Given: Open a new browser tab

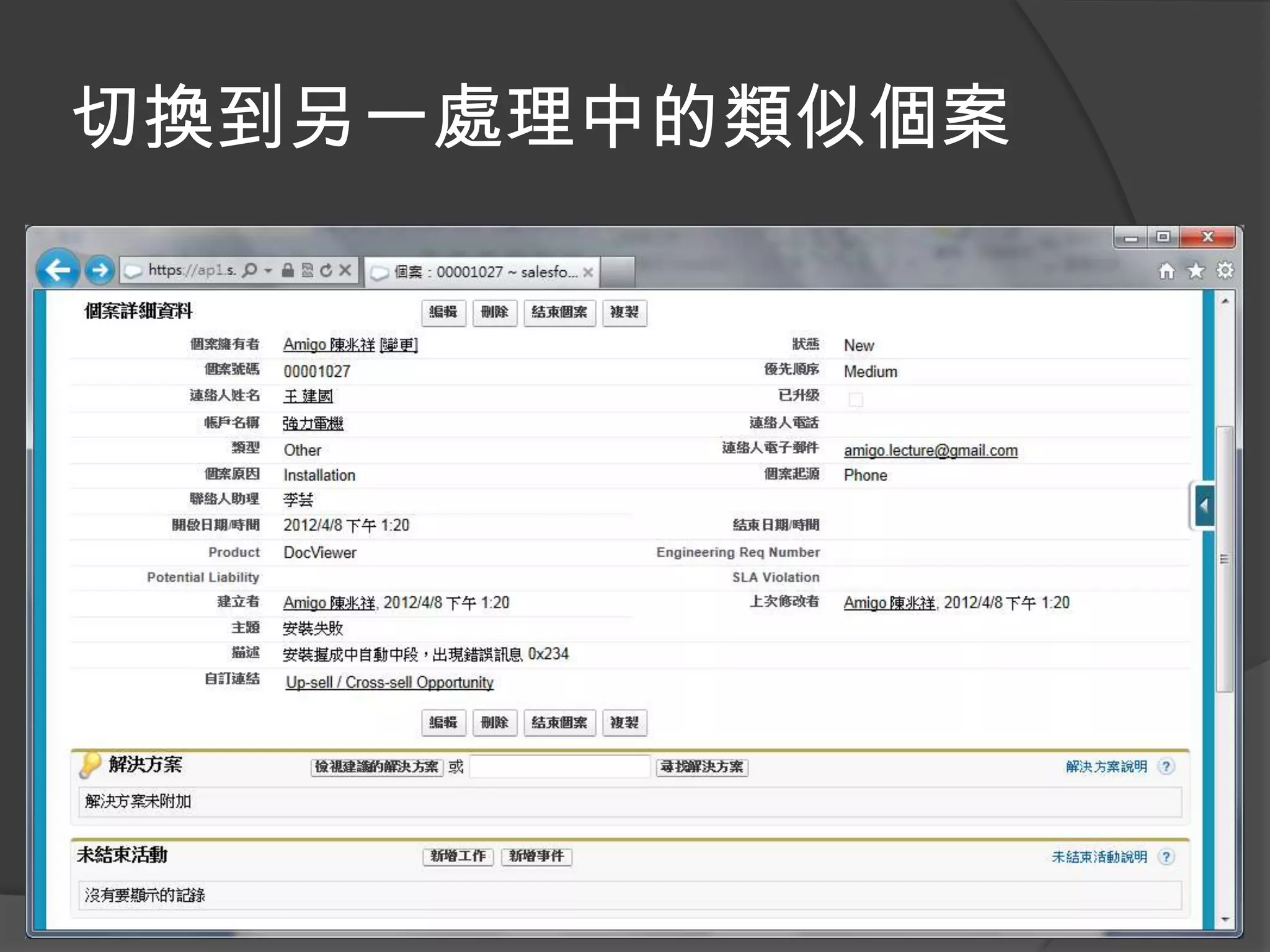Looking at the screenshot, I should [x=618, y=272].
